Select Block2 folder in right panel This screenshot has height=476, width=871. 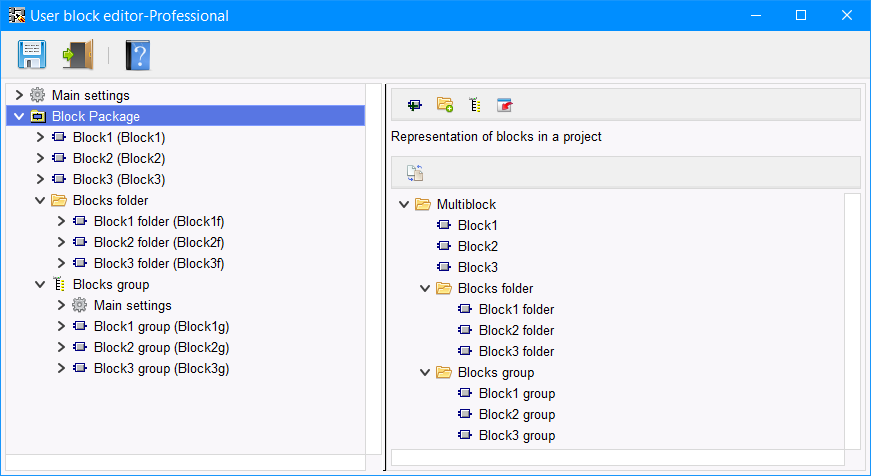516,330
